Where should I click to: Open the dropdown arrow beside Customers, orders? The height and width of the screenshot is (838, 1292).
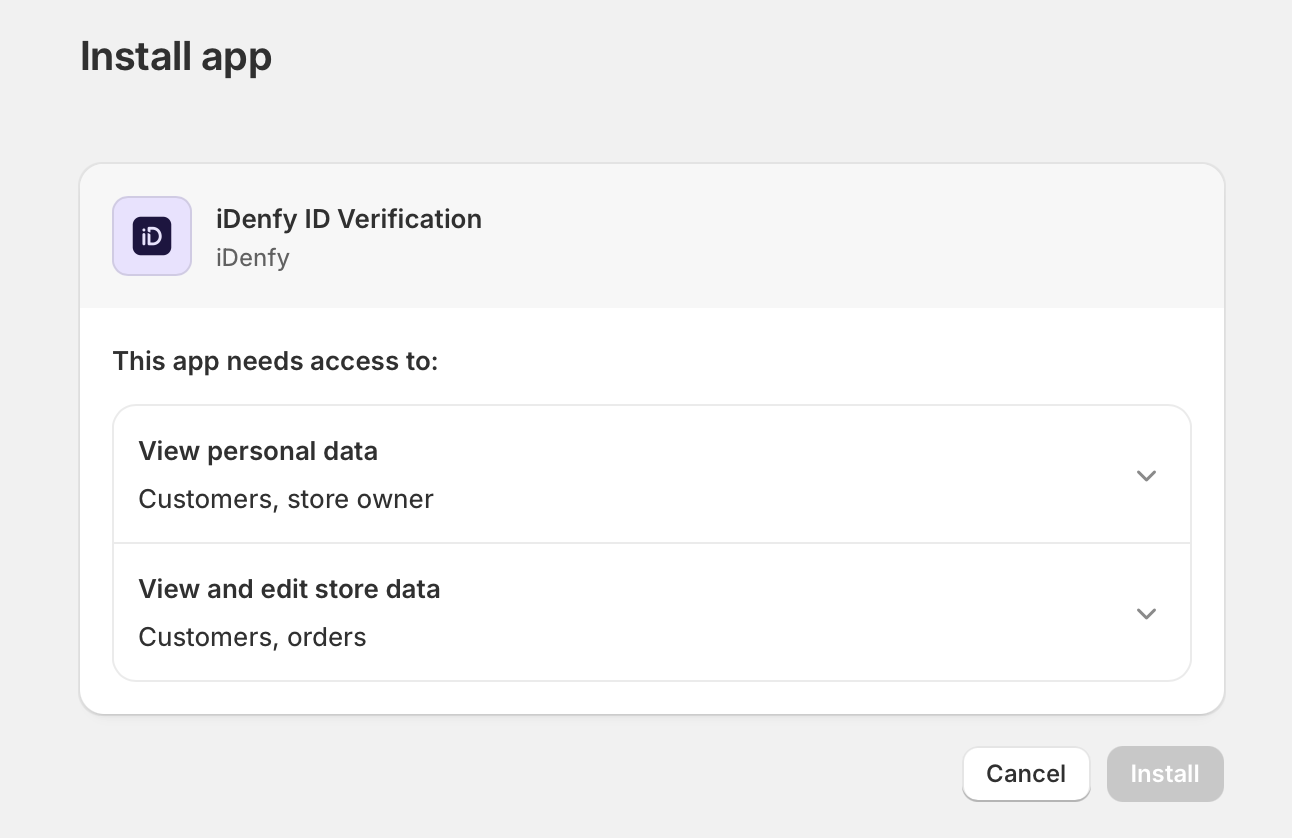[1146, 613]
